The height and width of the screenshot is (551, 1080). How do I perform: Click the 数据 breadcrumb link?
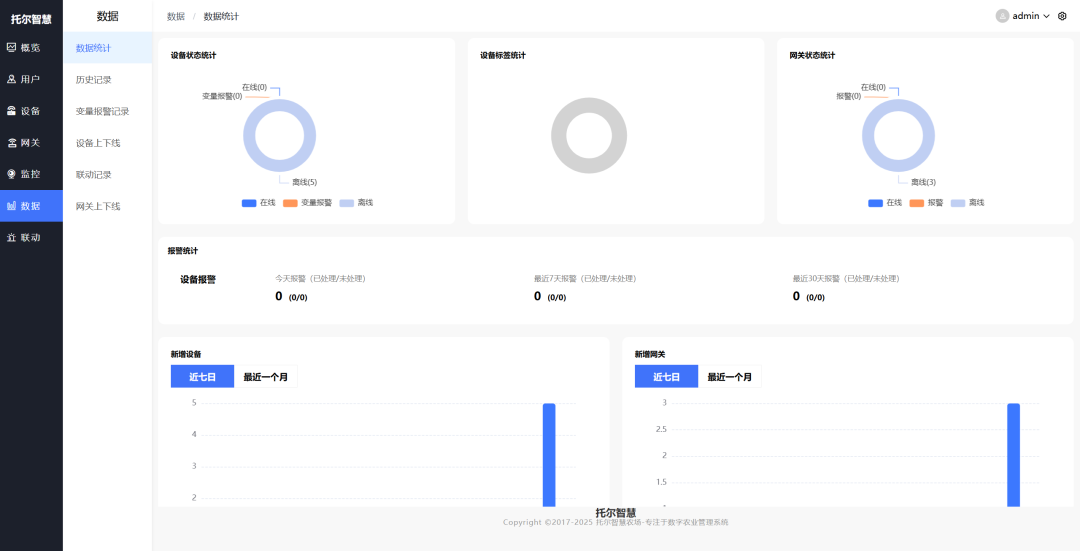pyautogui.click(x=176, y=17)
